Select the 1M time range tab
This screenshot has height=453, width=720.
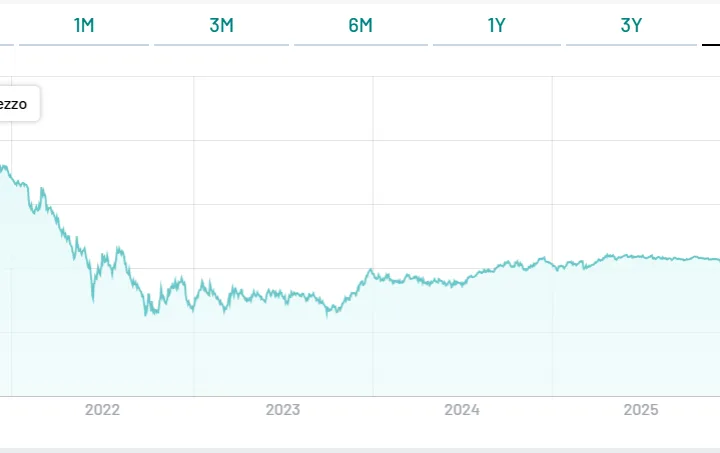(84, 25)
